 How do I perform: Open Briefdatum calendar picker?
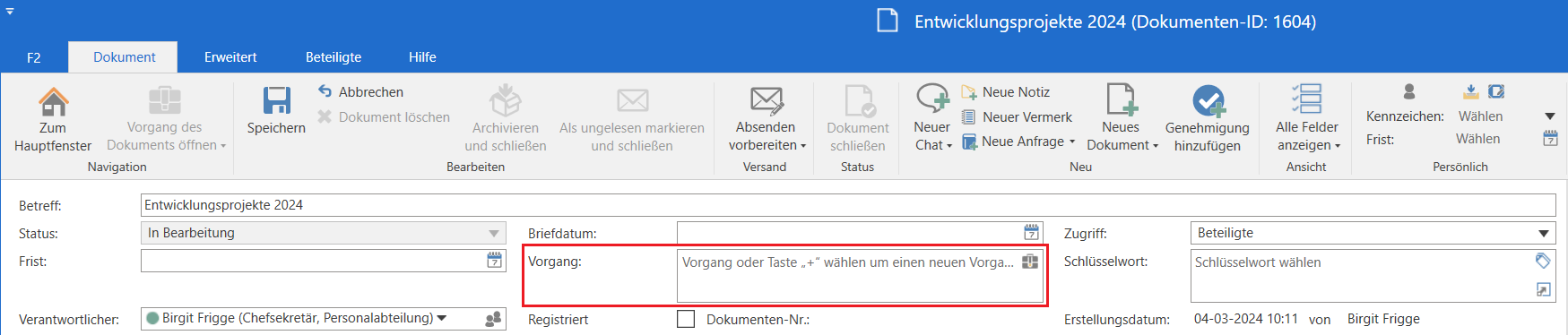pyautogui.click(x=1032, y=232)
